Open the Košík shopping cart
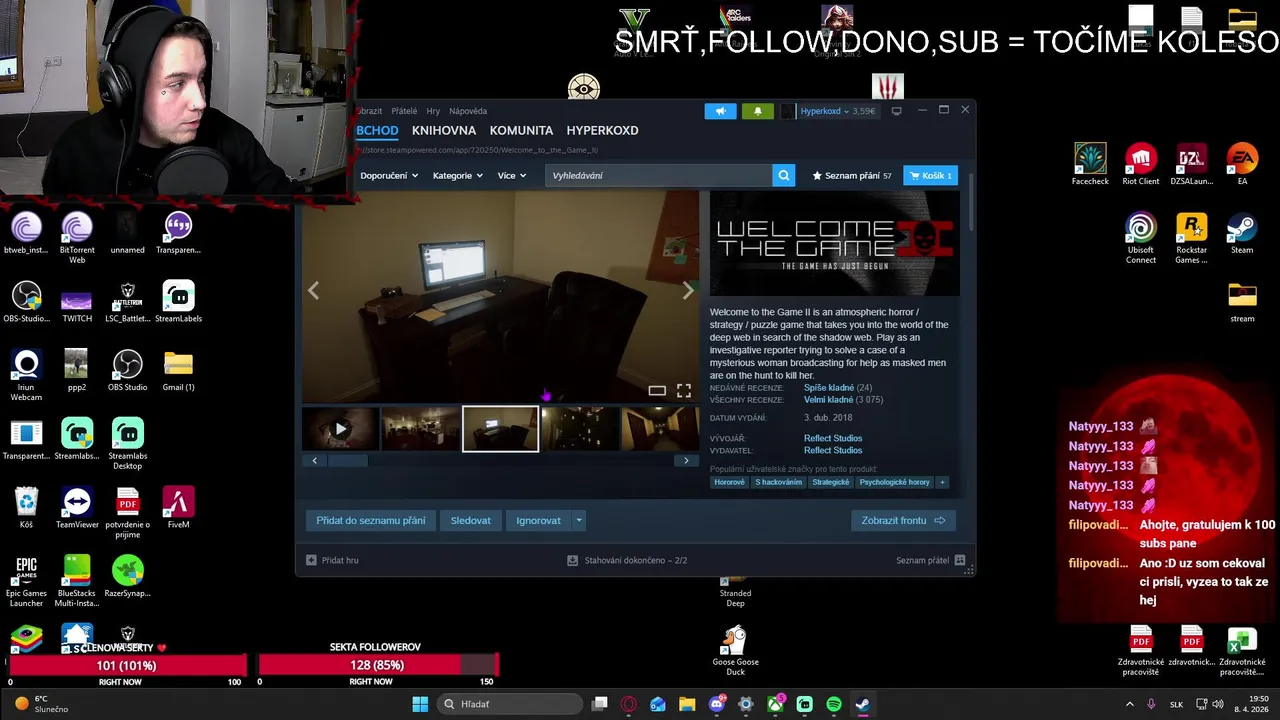 point(930,175)
